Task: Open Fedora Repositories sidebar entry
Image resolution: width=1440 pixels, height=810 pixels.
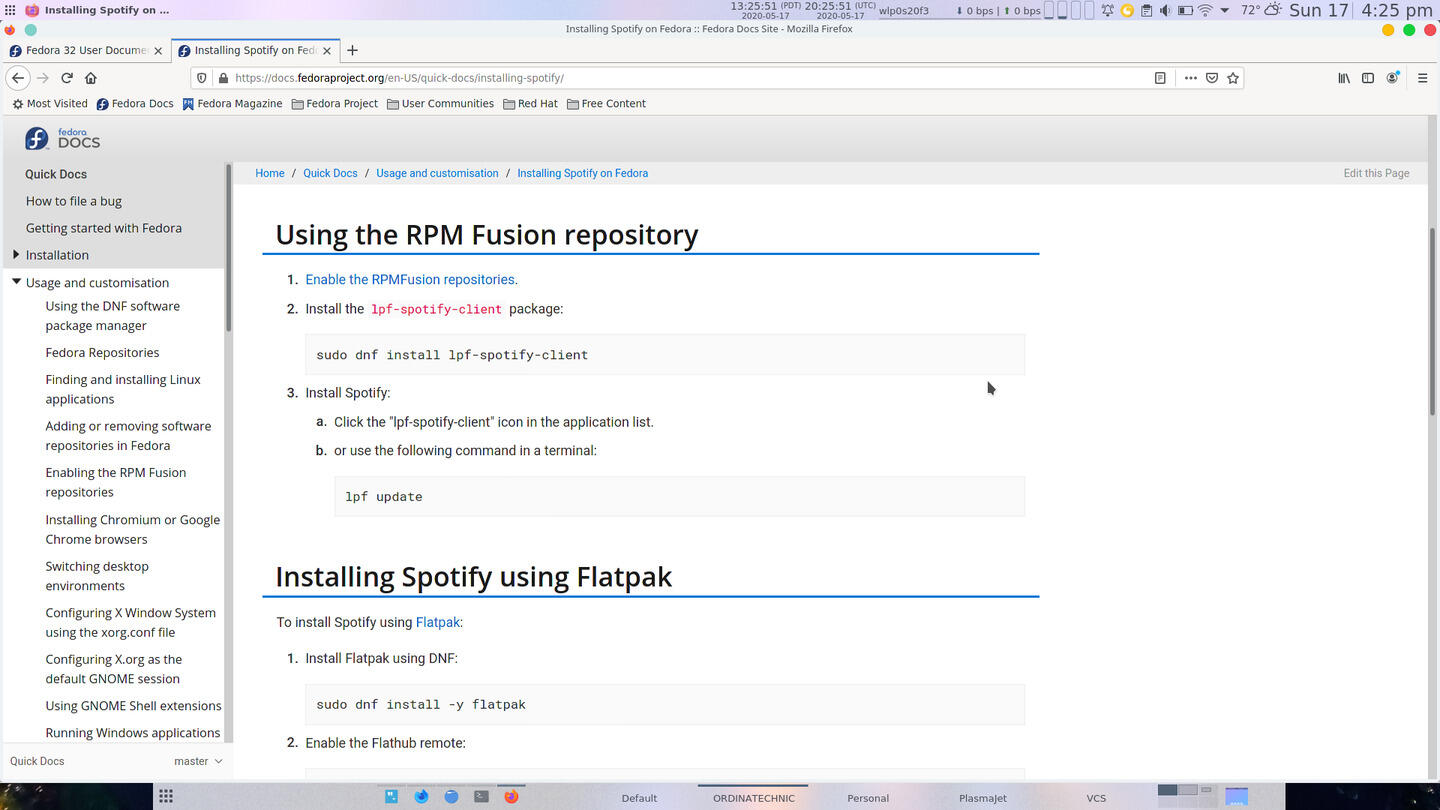Action: 102,353
